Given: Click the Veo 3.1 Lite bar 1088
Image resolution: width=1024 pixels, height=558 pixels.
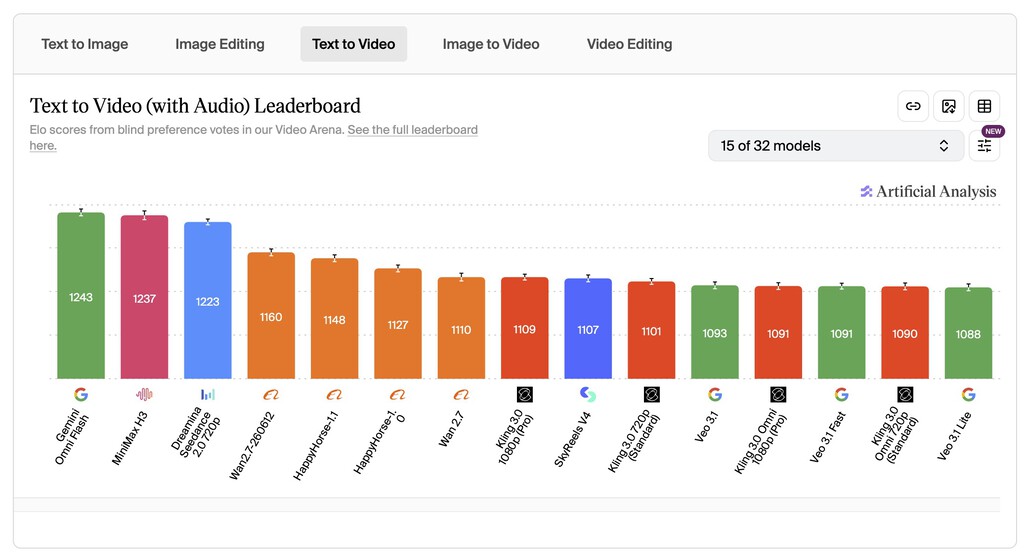Looking at the screenshot, I should click(x=968, y=333).
